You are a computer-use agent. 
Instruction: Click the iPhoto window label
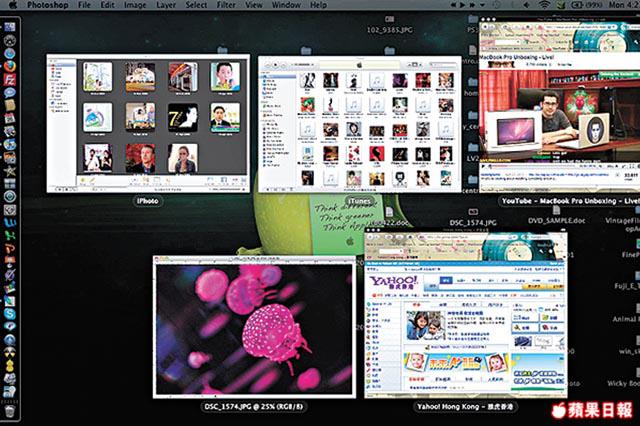(x=148, y=201)
